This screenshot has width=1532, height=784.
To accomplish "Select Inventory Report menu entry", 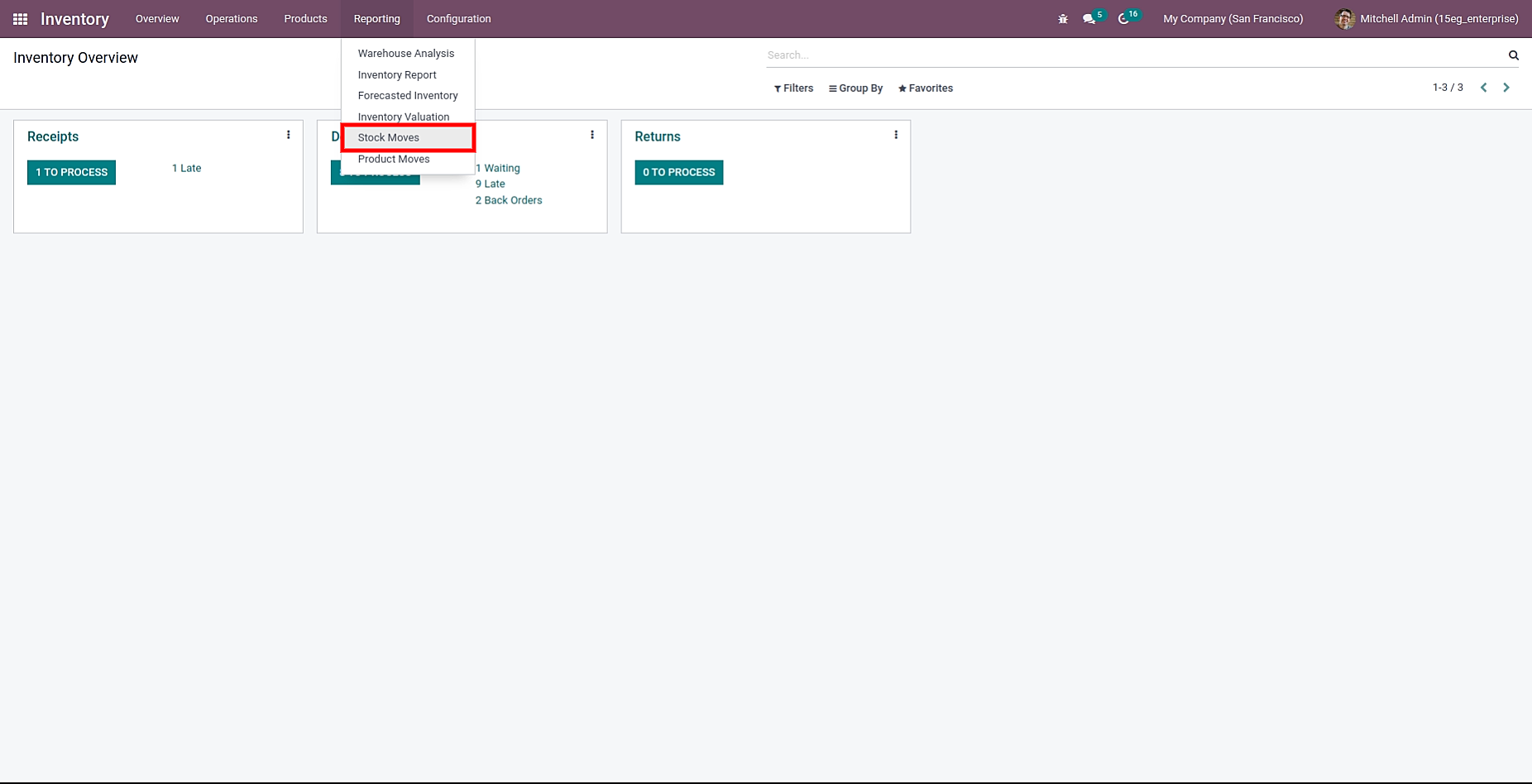I will click(x=397, y=75).
